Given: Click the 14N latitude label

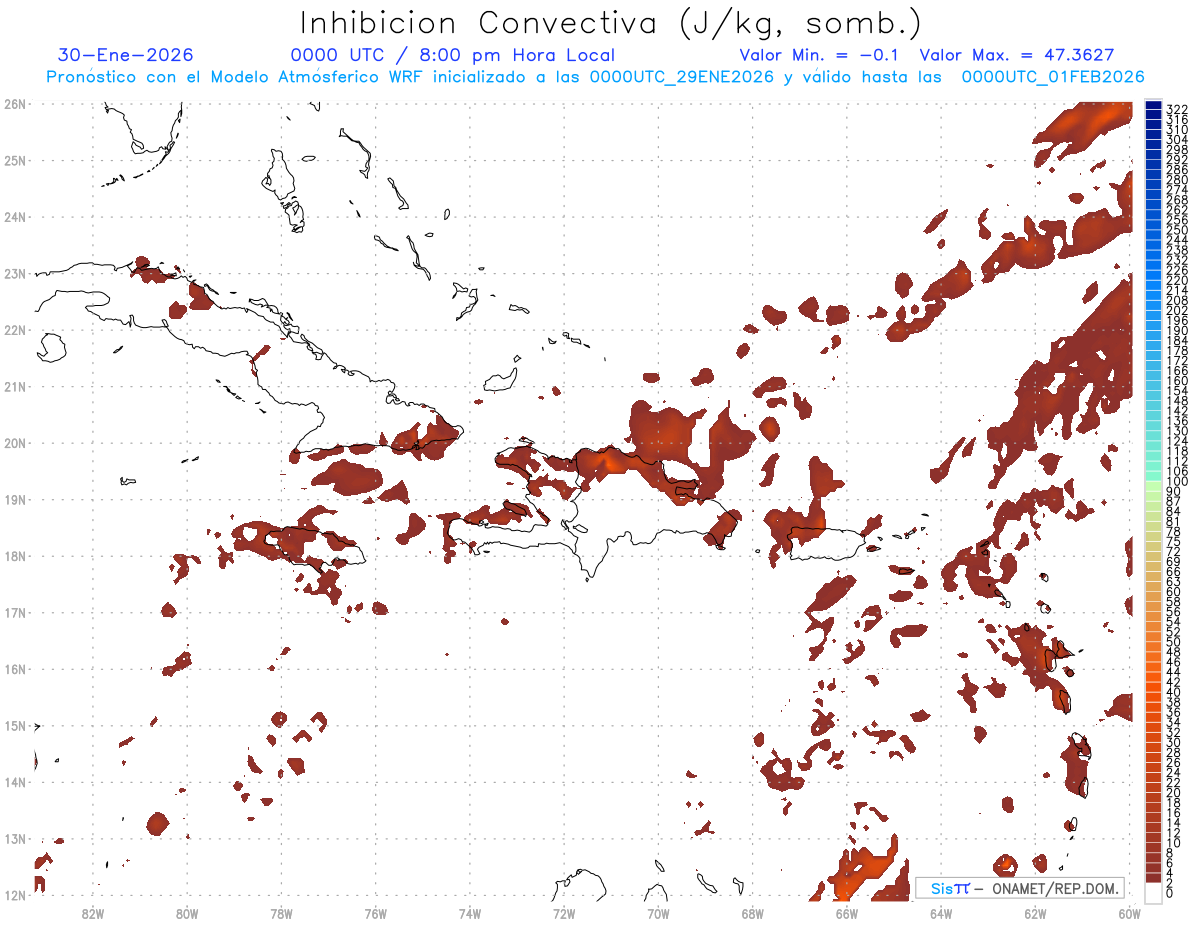Looking at the screenshot, I should point(15,782).
